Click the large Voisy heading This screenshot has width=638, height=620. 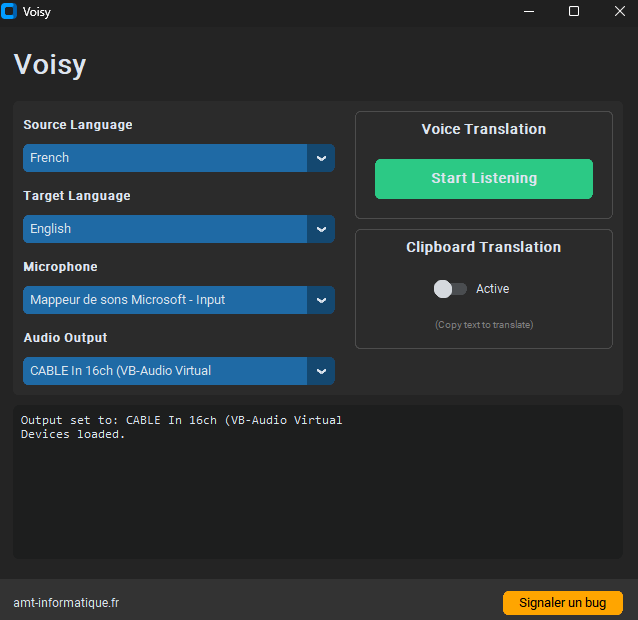[x=50, y=65]
